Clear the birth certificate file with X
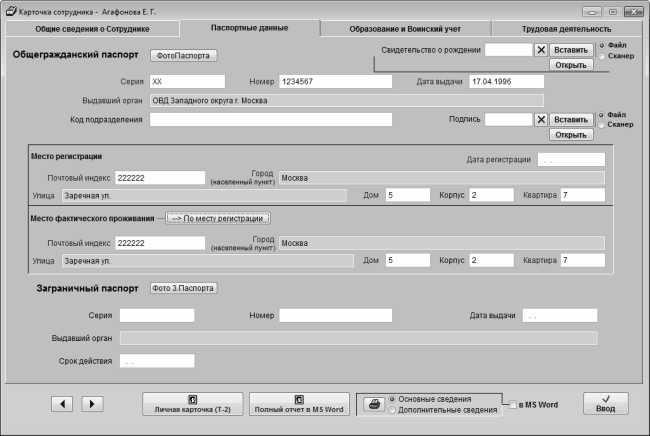 coord(541,50)
